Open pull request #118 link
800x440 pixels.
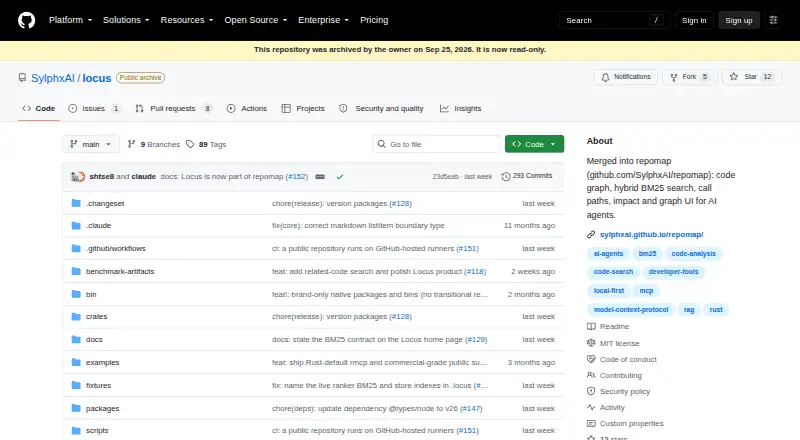475,272
